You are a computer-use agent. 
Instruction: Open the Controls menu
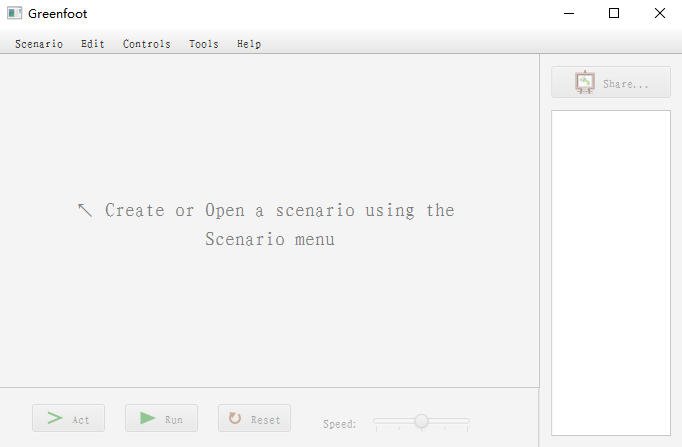147,44
